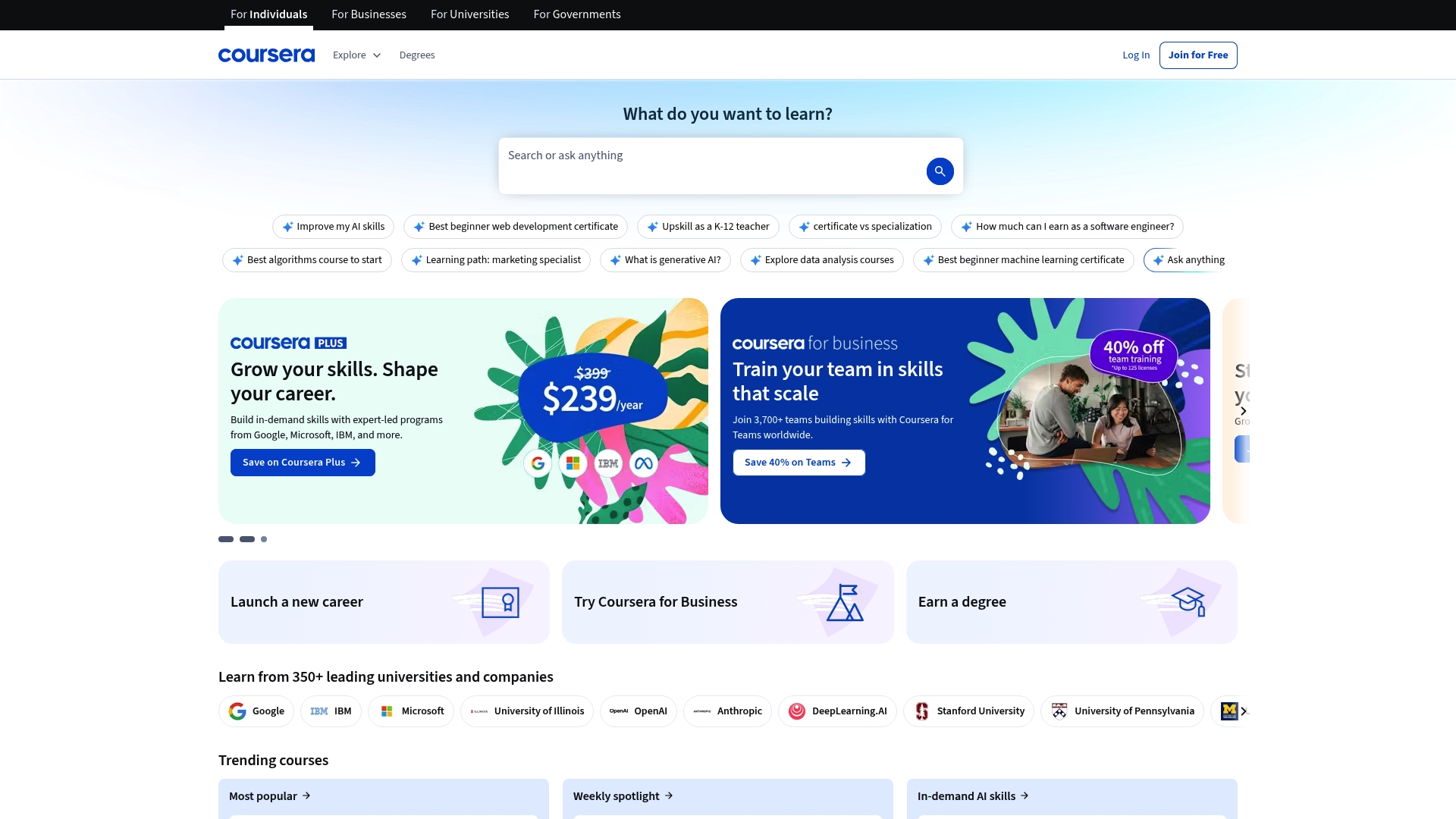Open Weekly spotlight trending courses
The image size is (1456, 819).
[x=623, y=796]
